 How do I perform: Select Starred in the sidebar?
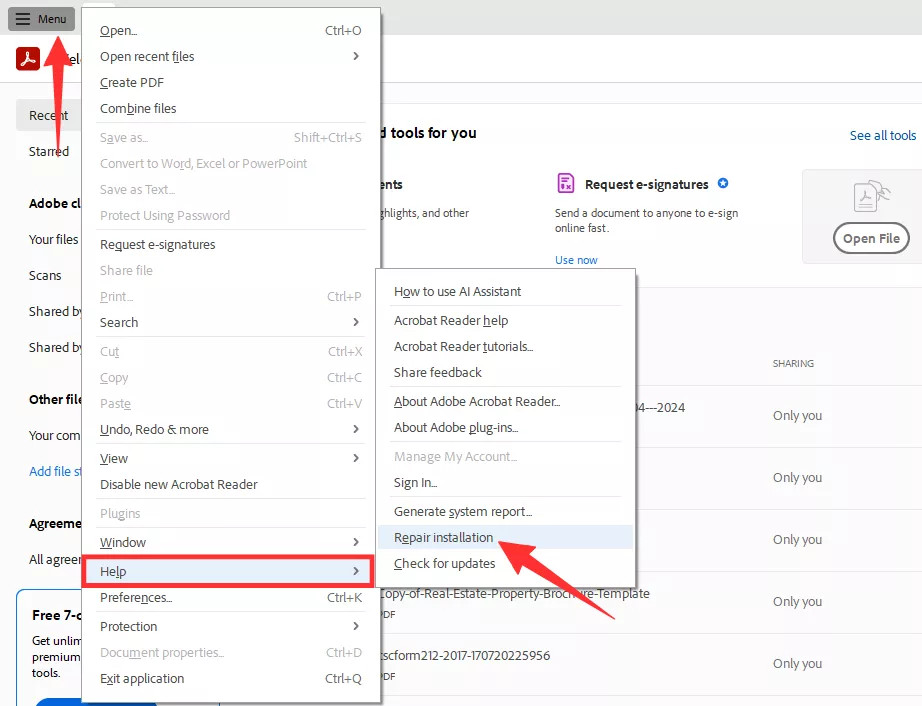pyautogui.click(x=47, y=151)
